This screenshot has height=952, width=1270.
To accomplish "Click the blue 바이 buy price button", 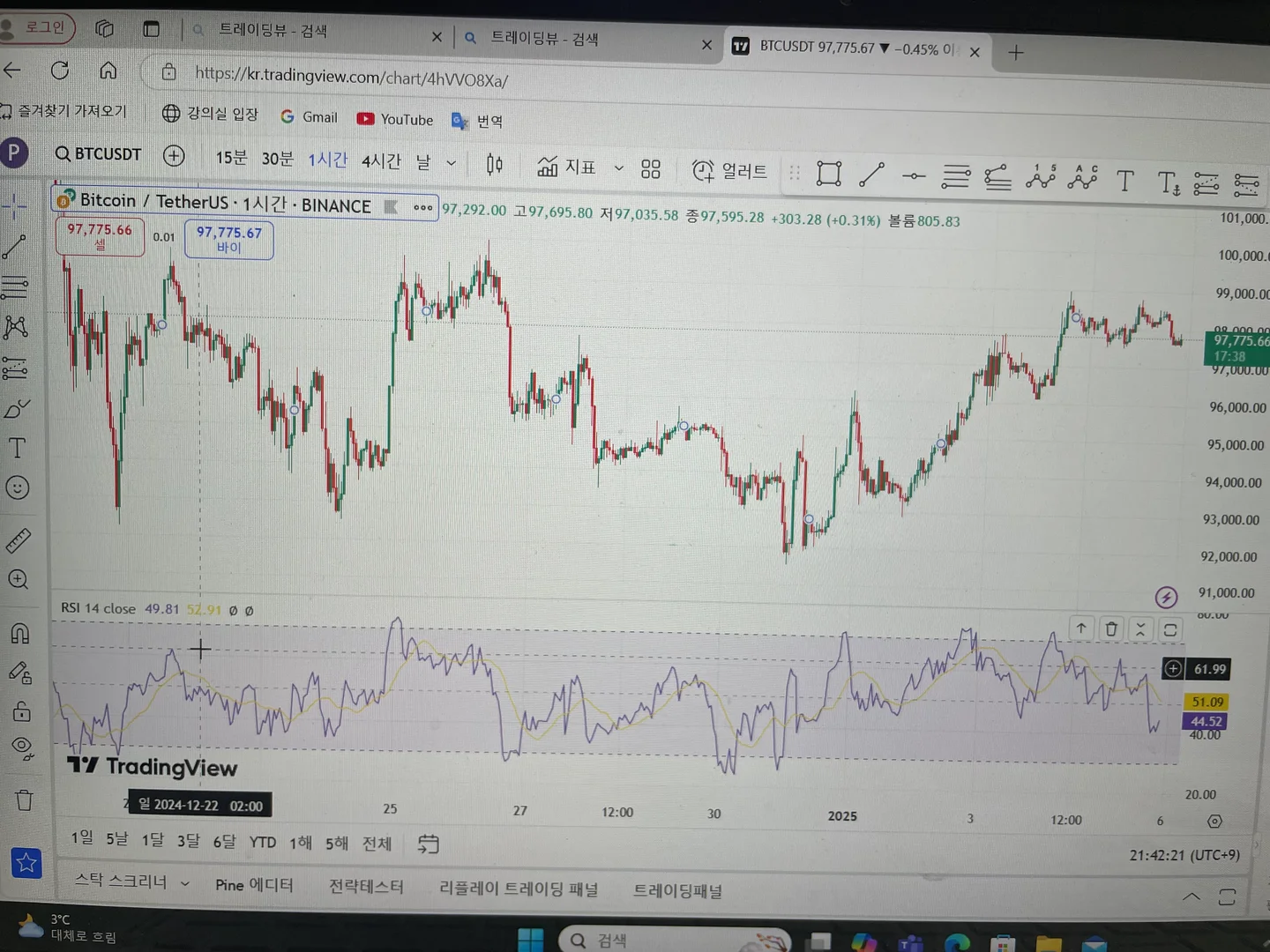I will 229,240.
